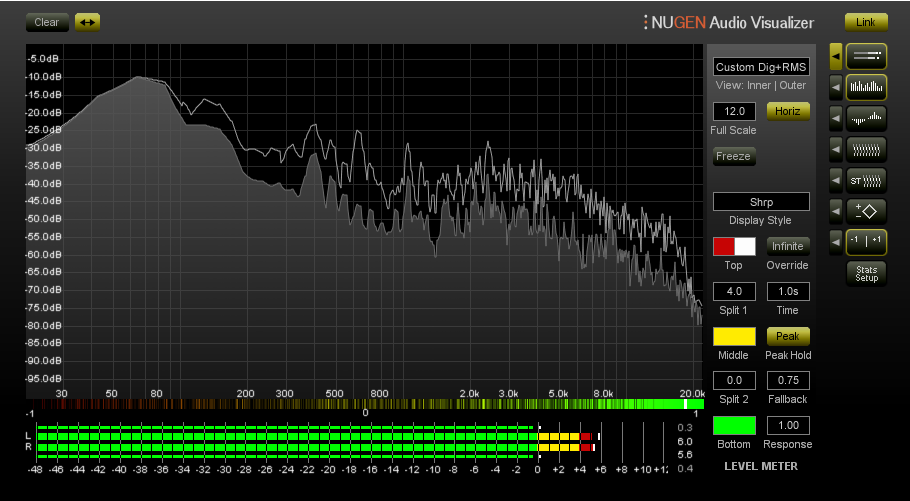Open the Custom Dig+RMS preset dropdown

tap(761, 67)
